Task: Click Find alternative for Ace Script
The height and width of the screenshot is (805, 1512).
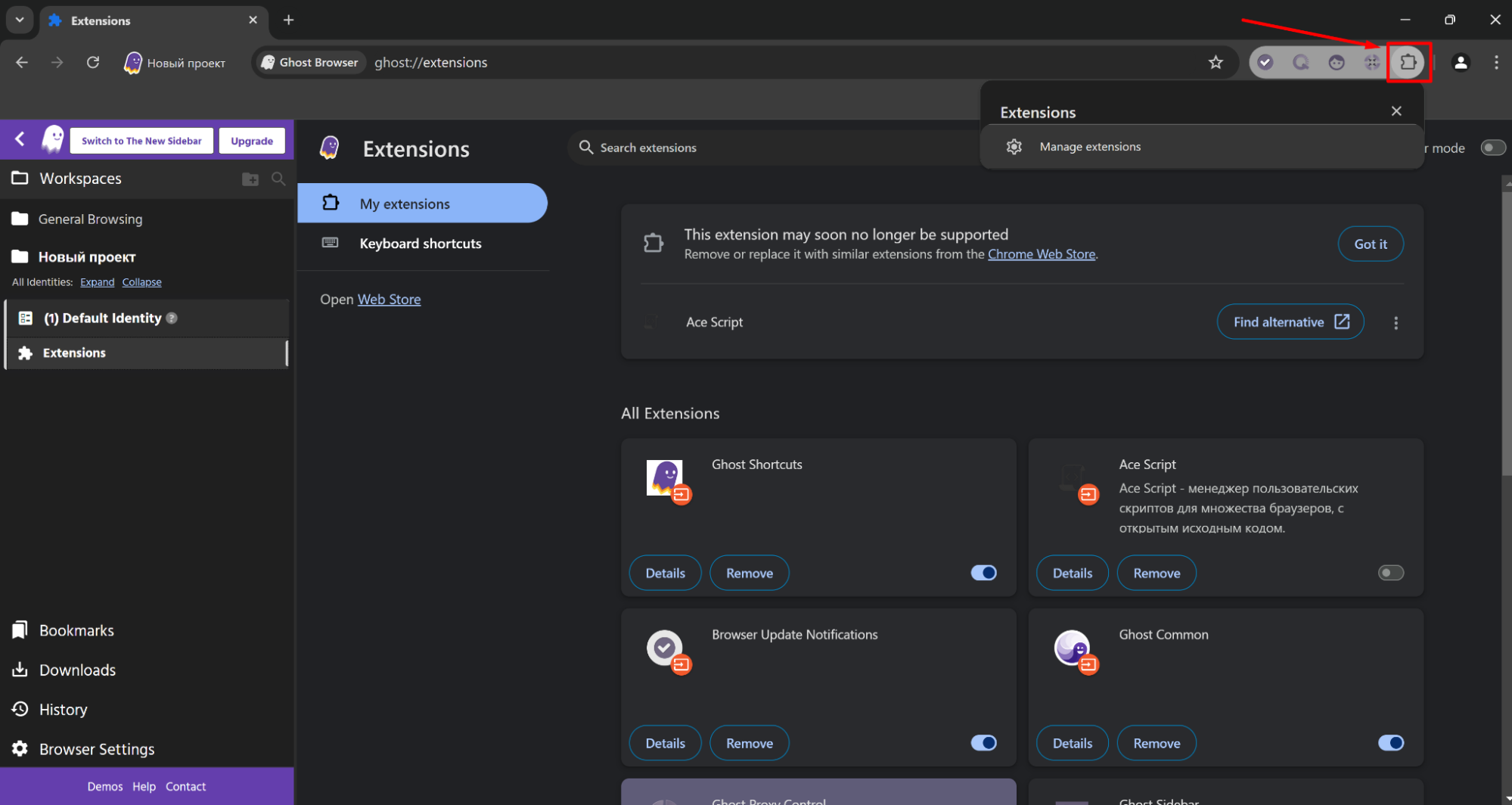Action: (x=1290, y=322)
